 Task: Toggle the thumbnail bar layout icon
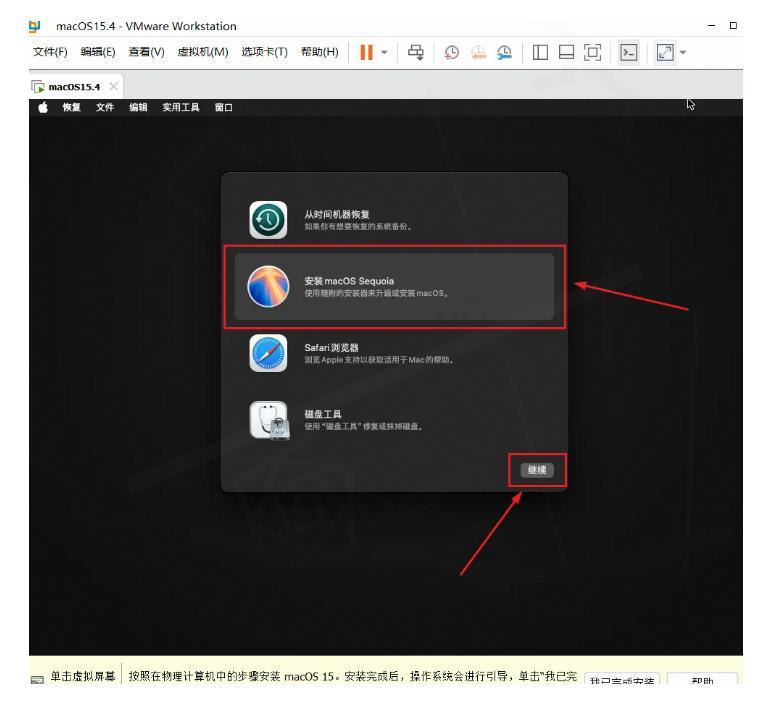566,52
